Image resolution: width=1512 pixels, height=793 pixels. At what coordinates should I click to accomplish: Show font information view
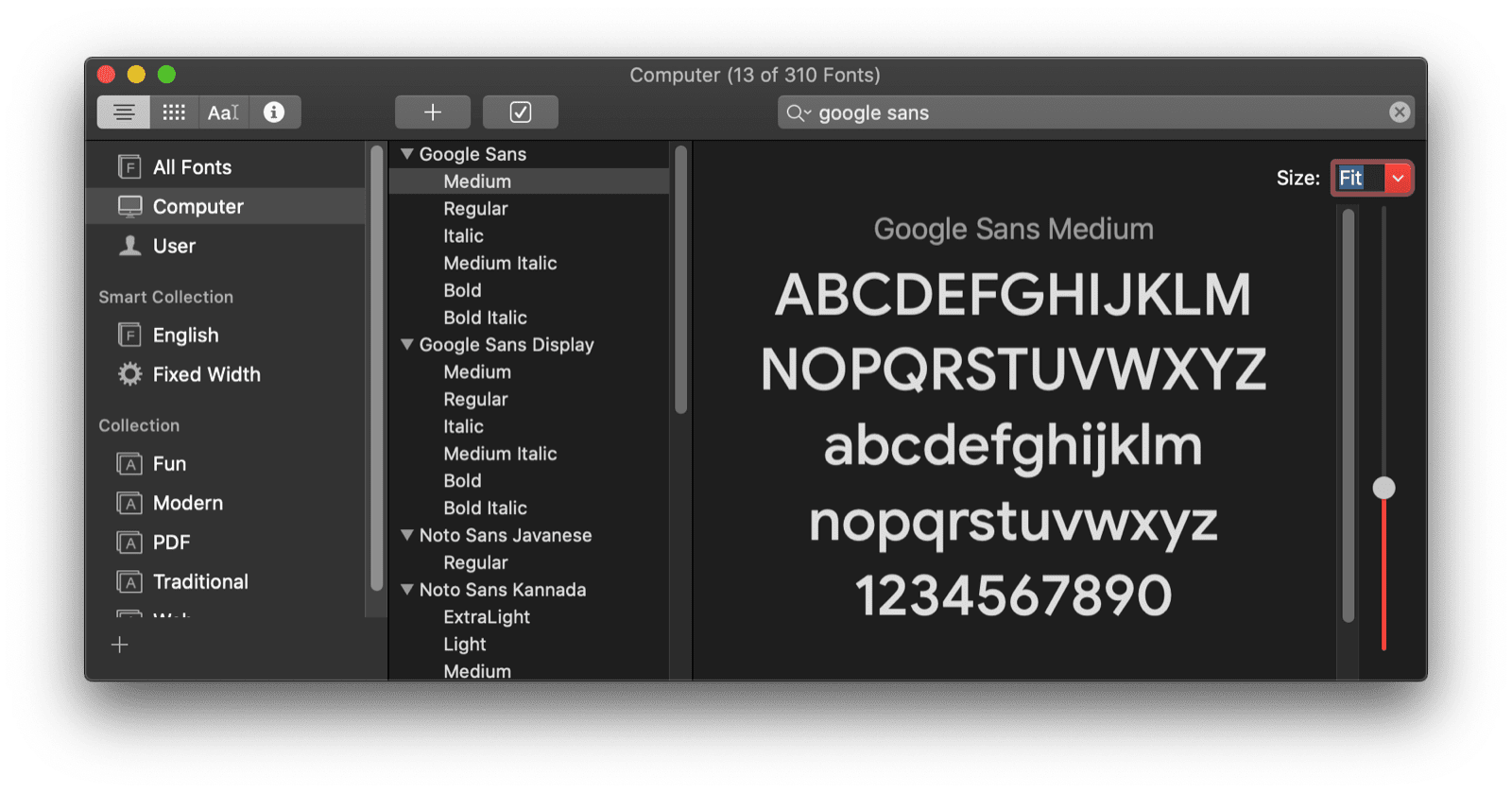point(274,112)
